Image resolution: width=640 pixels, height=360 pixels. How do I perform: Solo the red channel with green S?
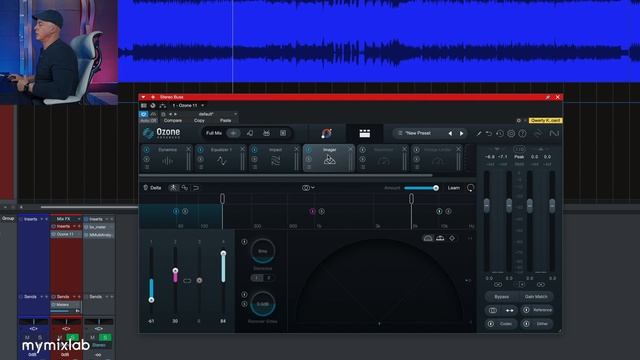pos(73,338)
